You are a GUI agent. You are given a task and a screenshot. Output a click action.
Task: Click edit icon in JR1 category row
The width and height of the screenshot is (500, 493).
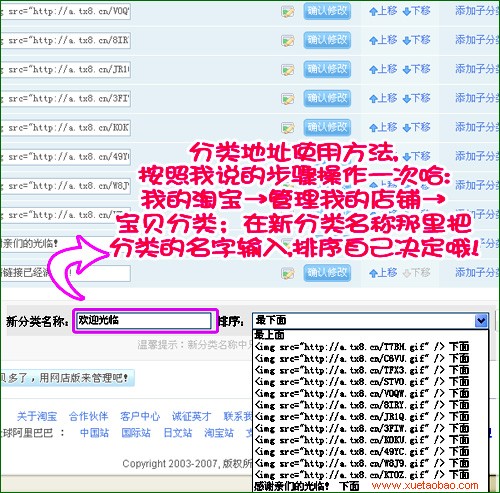(288, 70)
